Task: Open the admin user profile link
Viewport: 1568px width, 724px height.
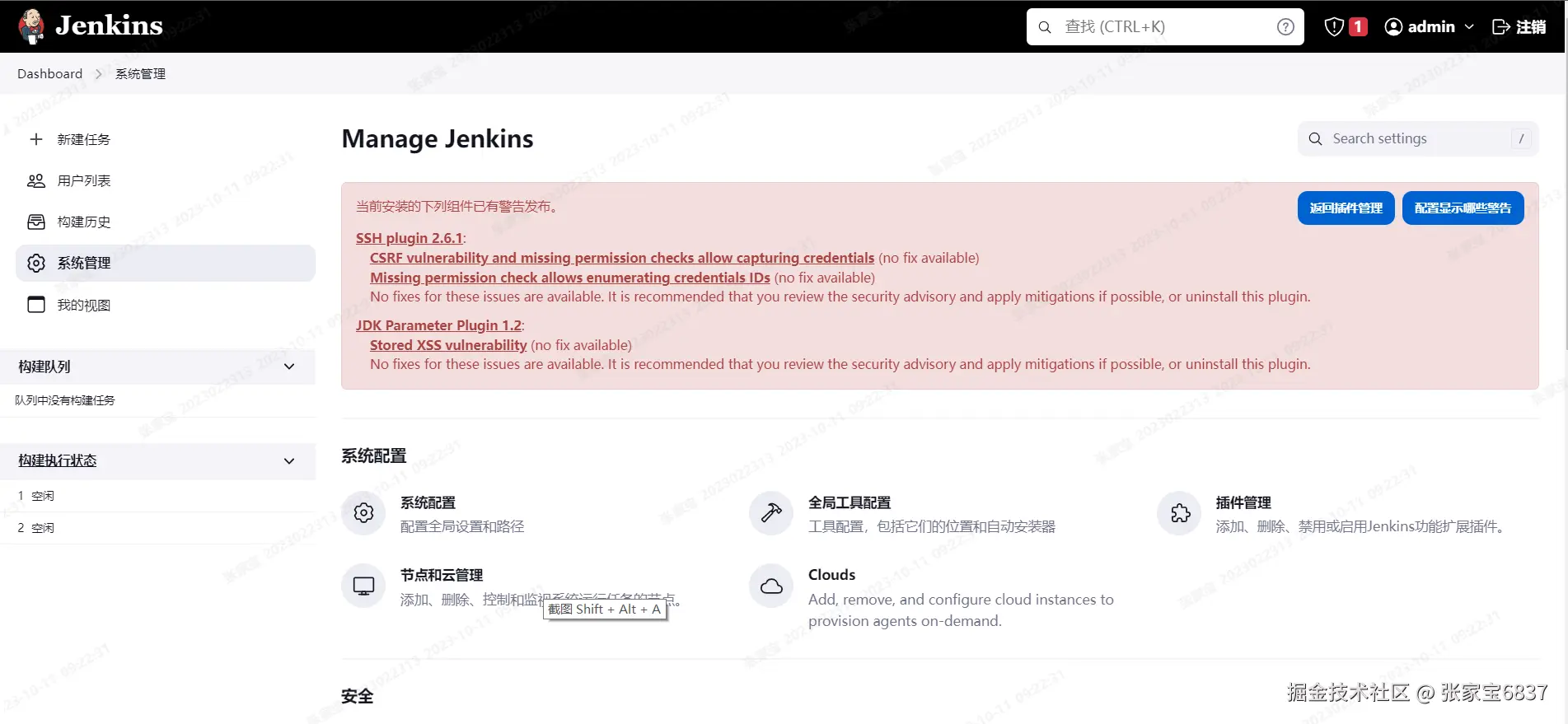Action: pos(1431,27)
